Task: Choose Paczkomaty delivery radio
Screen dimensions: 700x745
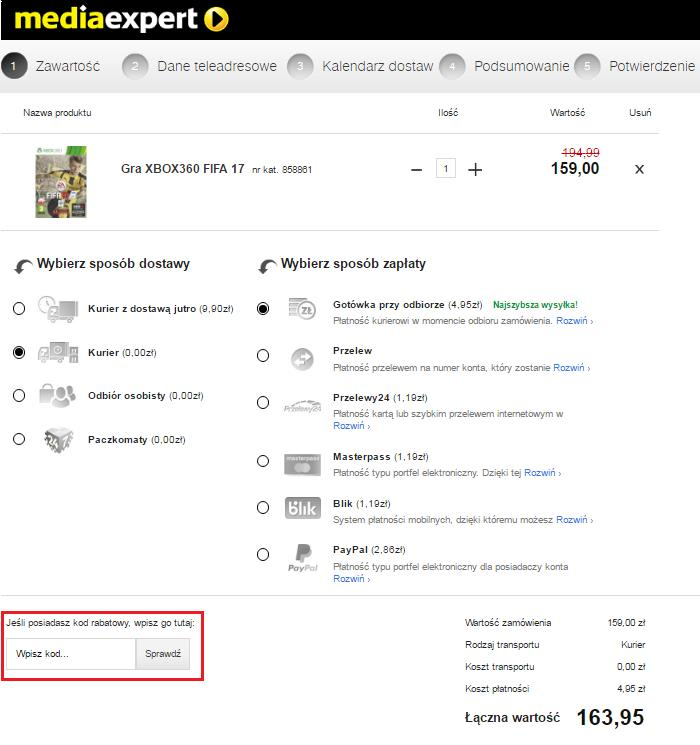Action: click(x=19, y=439)
